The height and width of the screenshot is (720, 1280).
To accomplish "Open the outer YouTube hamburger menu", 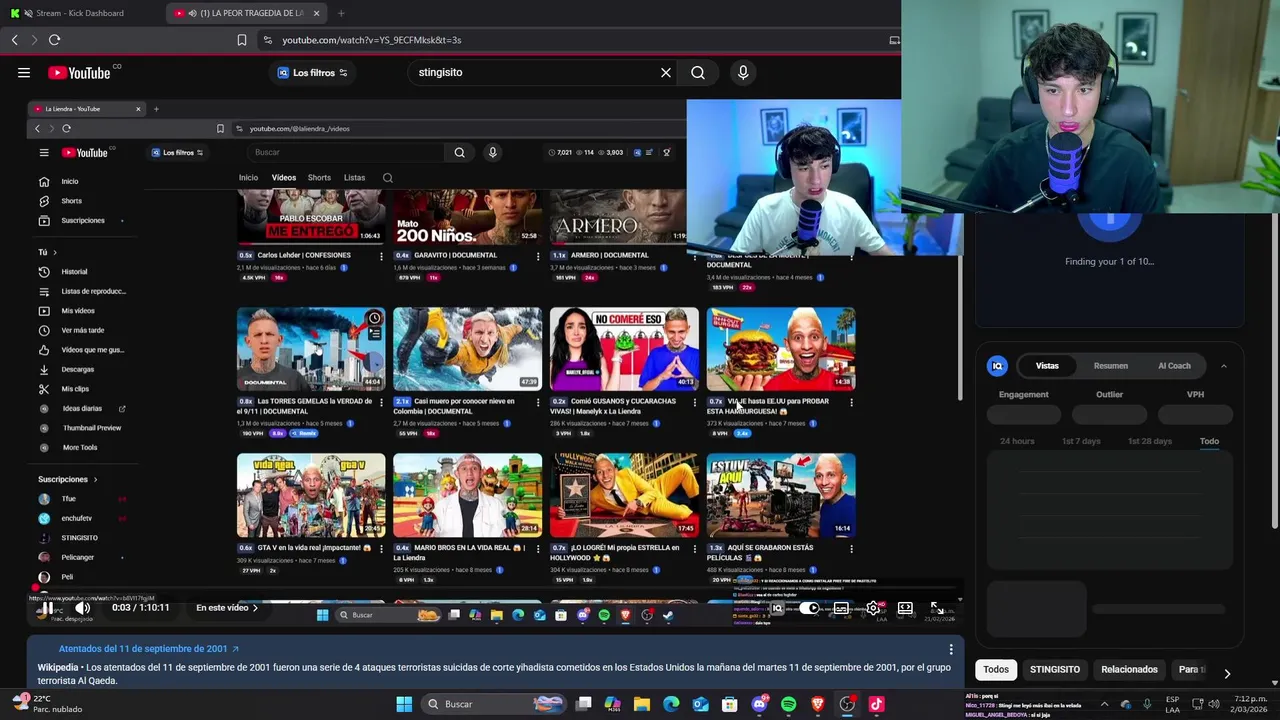I will tap(24, 72).
